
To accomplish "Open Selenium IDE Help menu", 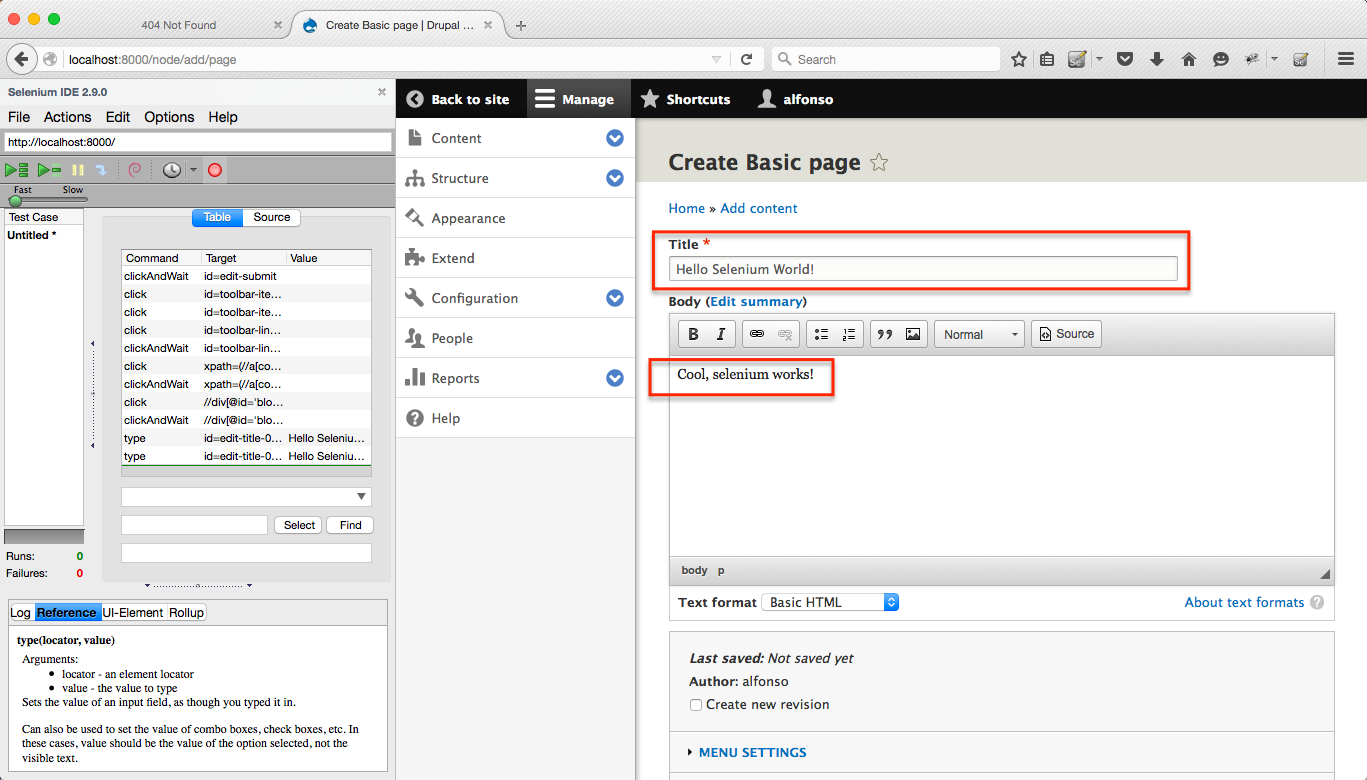I will pos(223,117).
